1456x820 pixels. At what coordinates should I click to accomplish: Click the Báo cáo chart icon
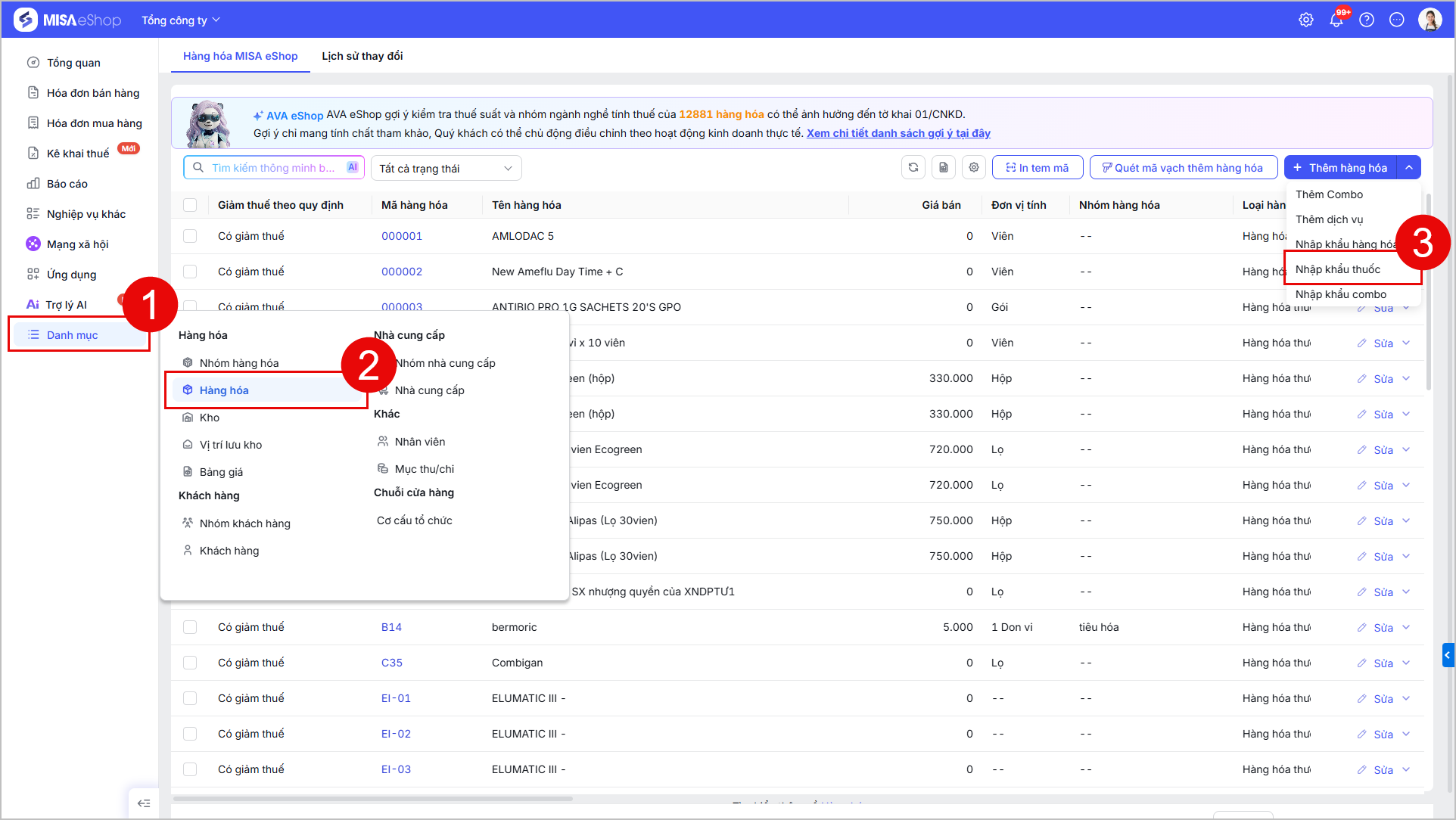tap(33, 184)
